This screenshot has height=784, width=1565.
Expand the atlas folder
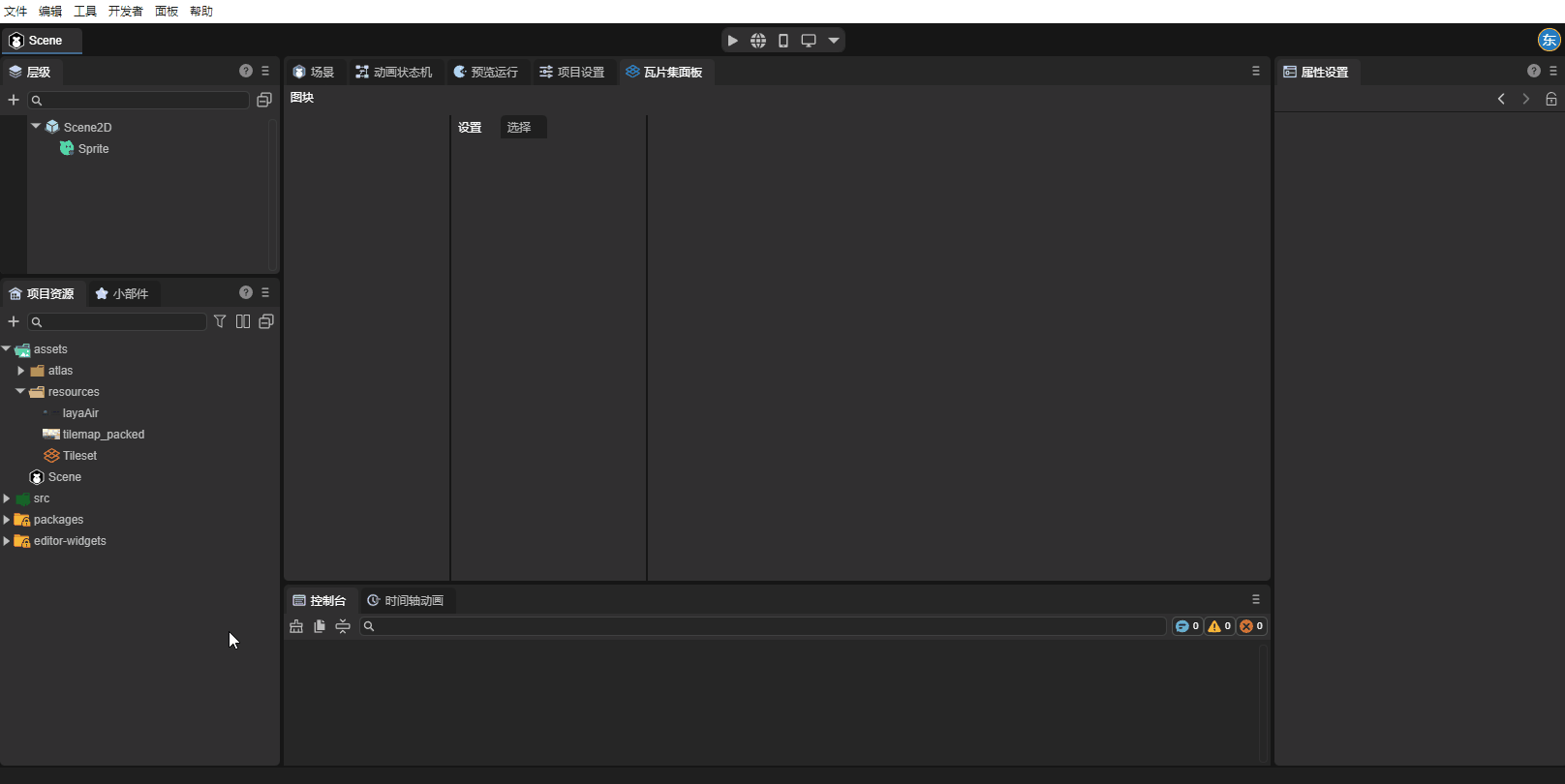(21, 371)
